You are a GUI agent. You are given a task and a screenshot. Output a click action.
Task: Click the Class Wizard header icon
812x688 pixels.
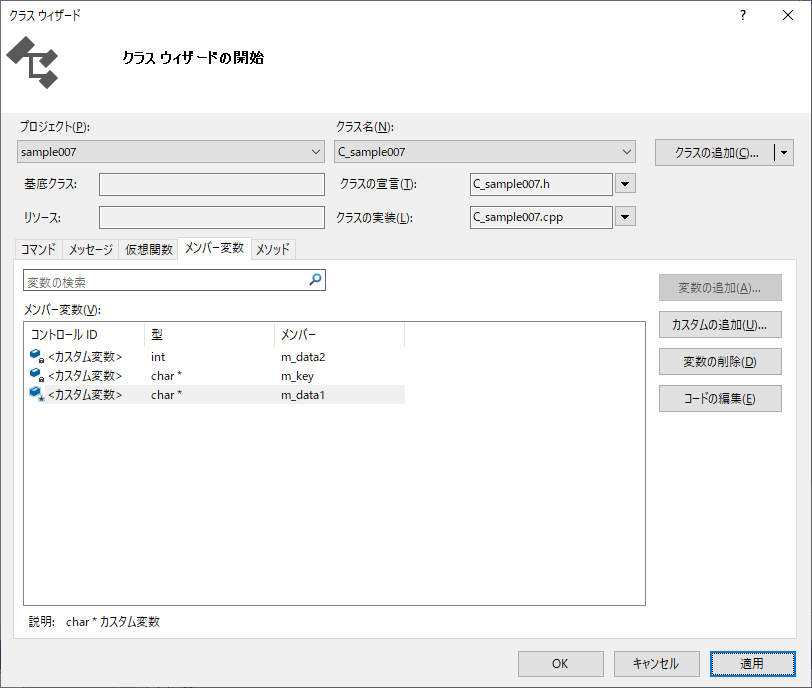pos(32,62)
